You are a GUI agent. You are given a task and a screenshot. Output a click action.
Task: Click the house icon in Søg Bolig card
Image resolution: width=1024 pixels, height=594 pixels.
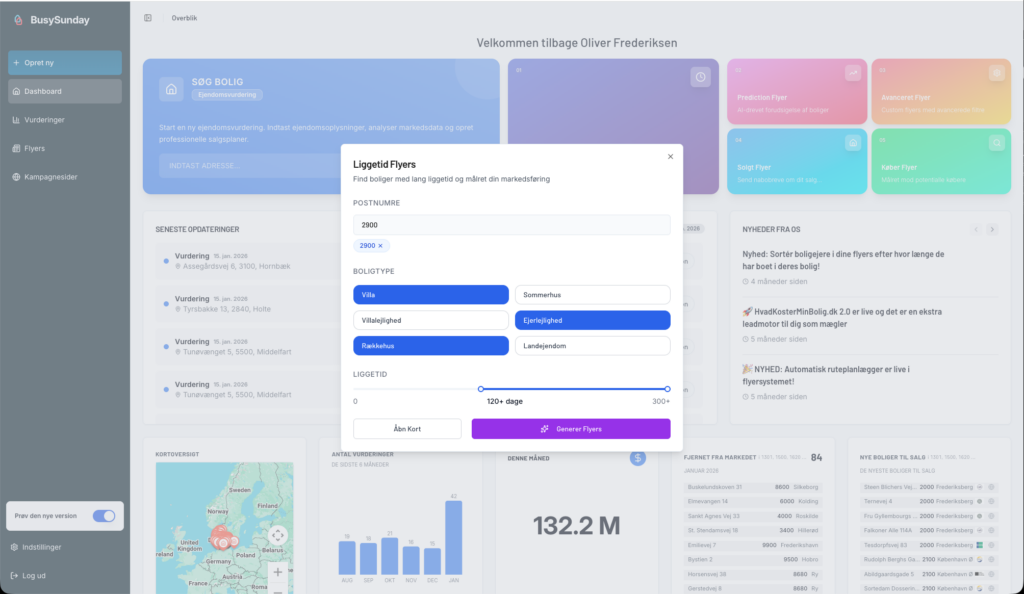[x=171, y=88]
